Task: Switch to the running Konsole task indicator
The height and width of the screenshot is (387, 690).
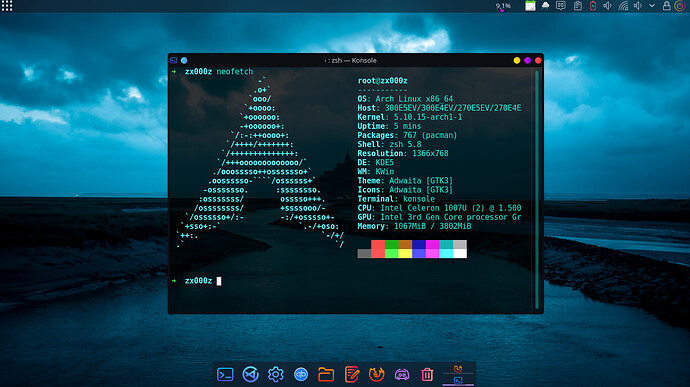Action: pyautogui.click(x=458, y=380)
